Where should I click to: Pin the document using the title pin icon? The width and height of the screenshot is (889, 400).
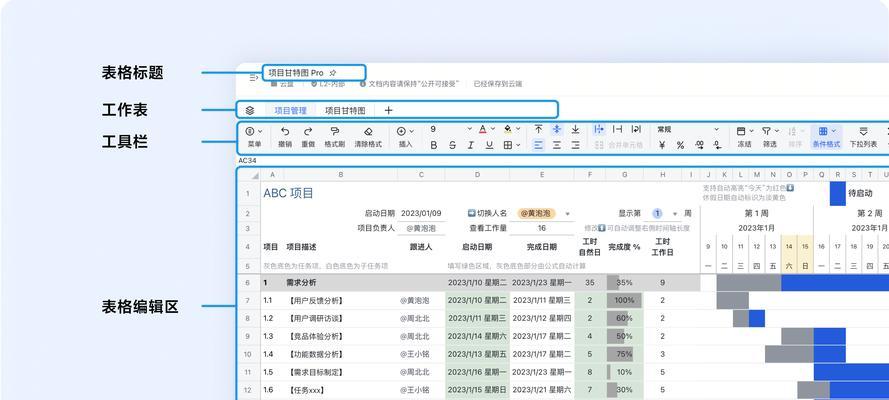333,73
